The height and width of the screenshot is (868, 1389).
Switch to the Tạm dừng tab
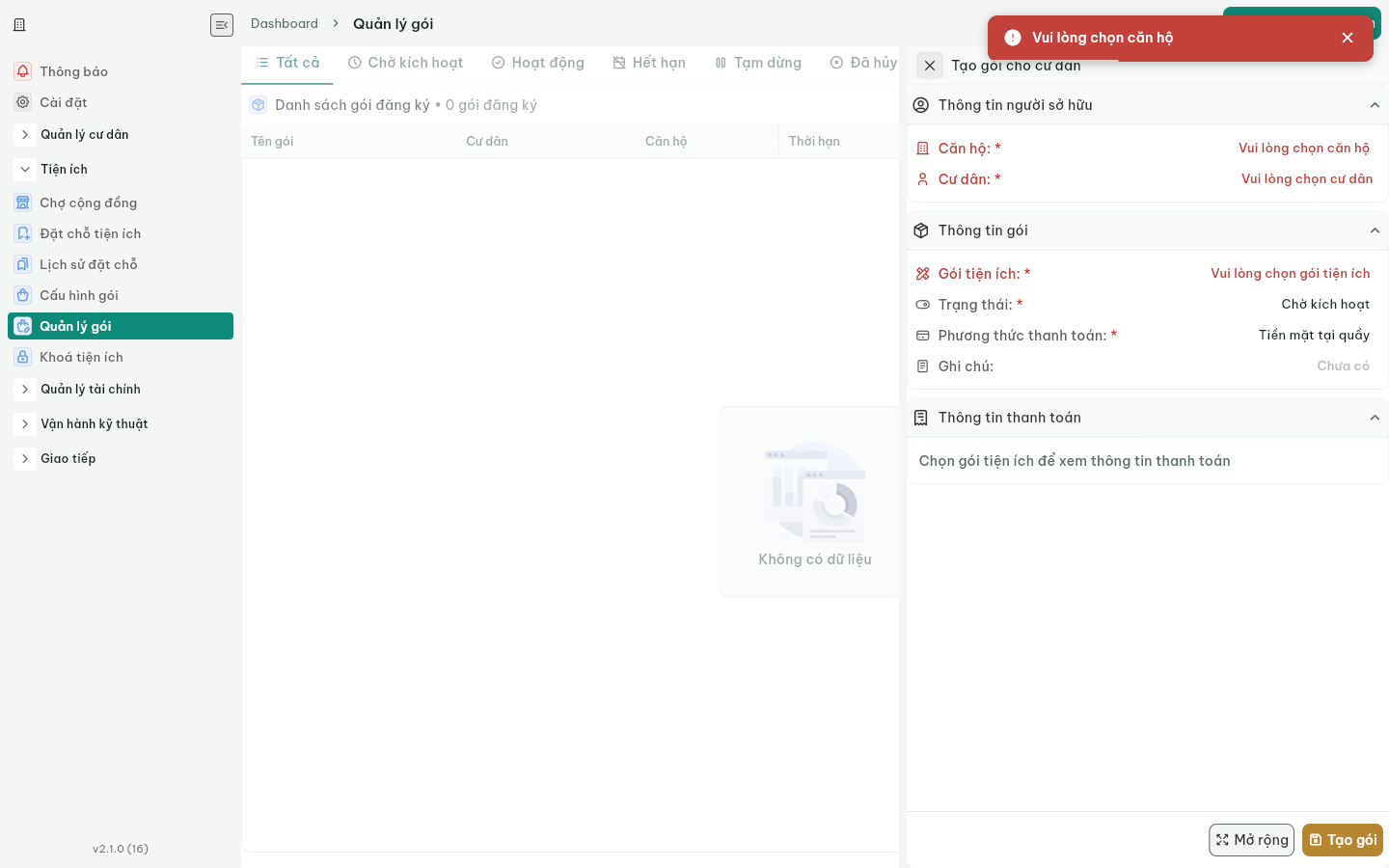(758, 63)
